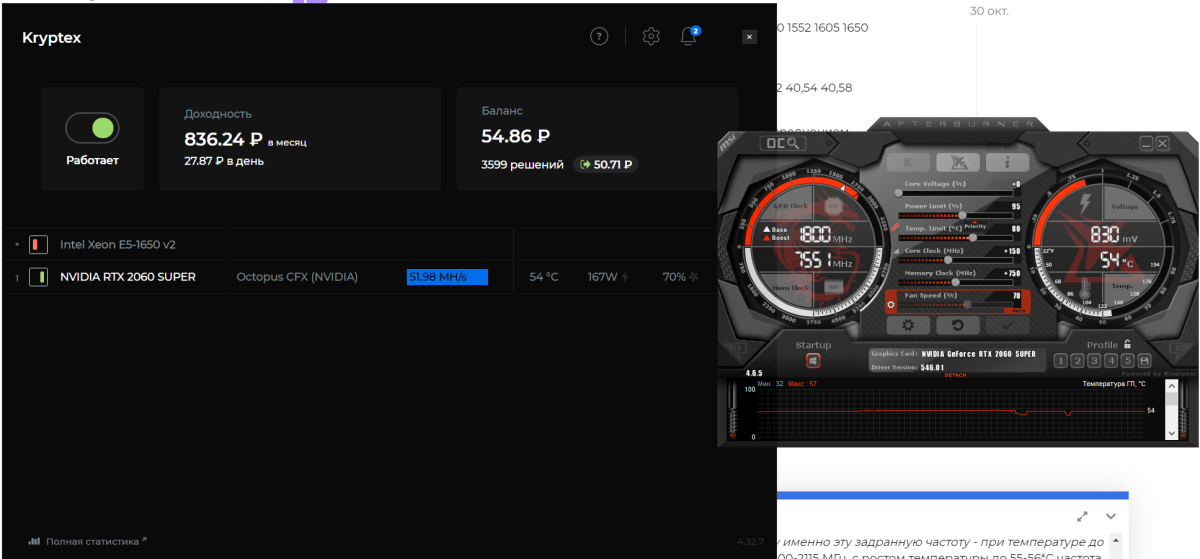Image resolution: width=1200 pixels, height=559 pixels.
Task: Click the DETACH monitoring link
Action: click(955, 375)
